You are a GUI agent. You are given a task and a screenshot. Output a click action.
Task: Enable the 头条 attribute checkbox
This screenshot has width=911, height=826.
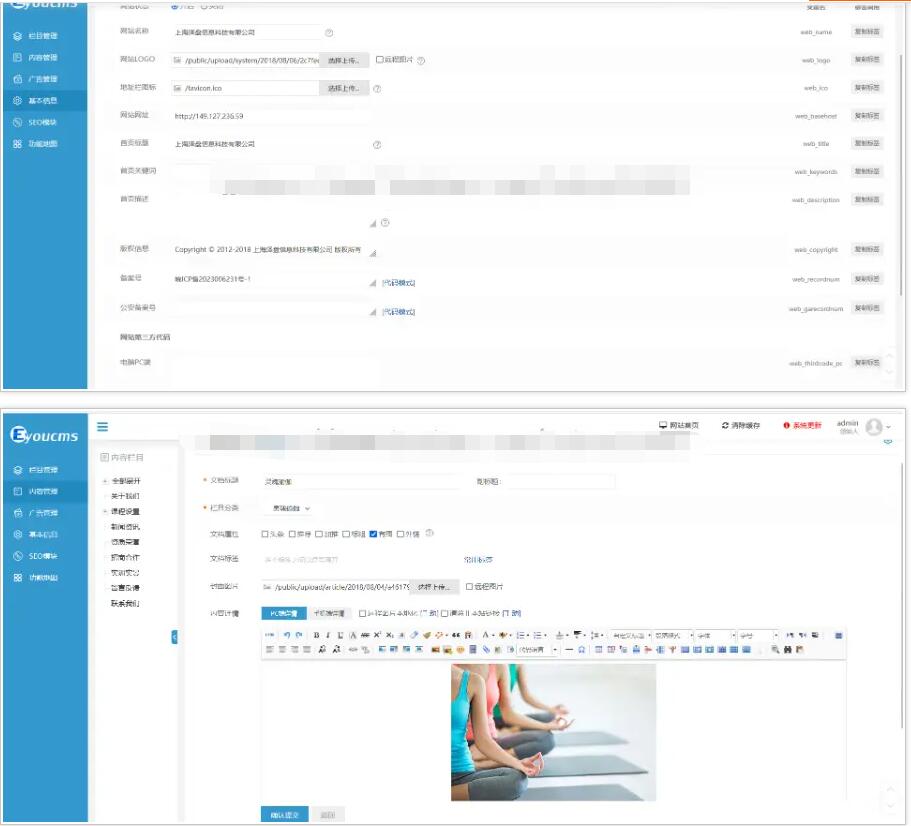coord(265,534)
